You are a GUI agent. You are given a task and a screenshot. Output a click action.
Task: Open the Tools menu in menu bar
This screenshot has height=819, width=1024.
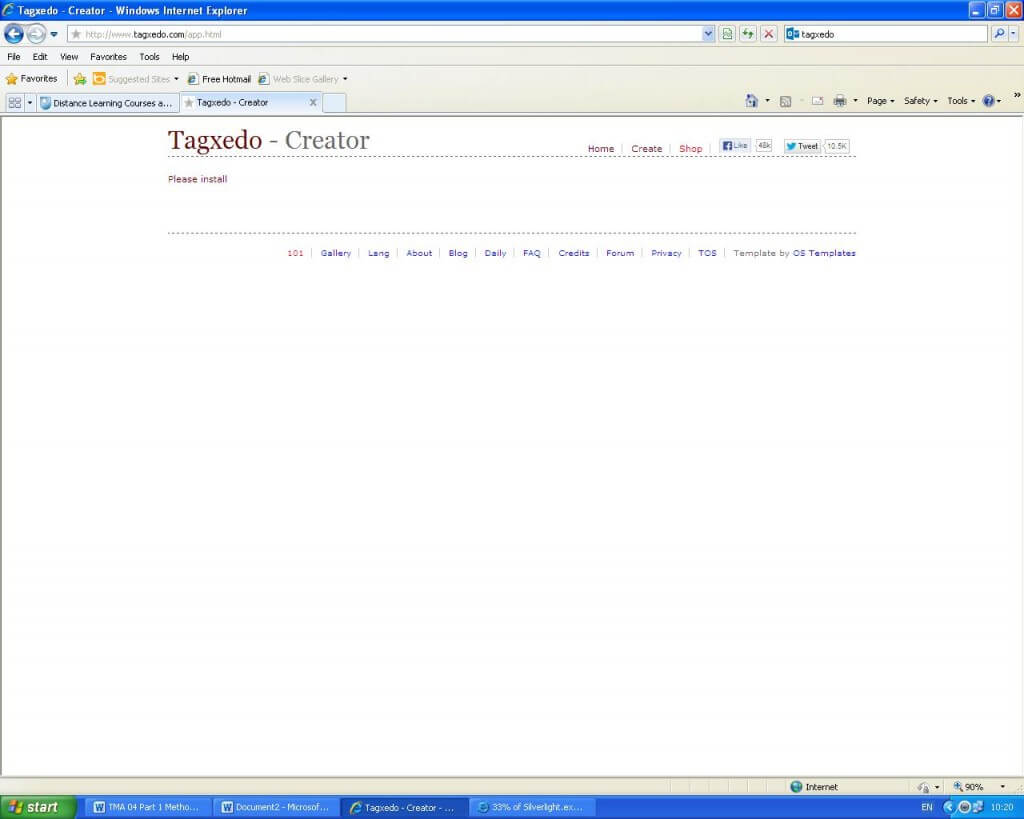pos(150,57)
